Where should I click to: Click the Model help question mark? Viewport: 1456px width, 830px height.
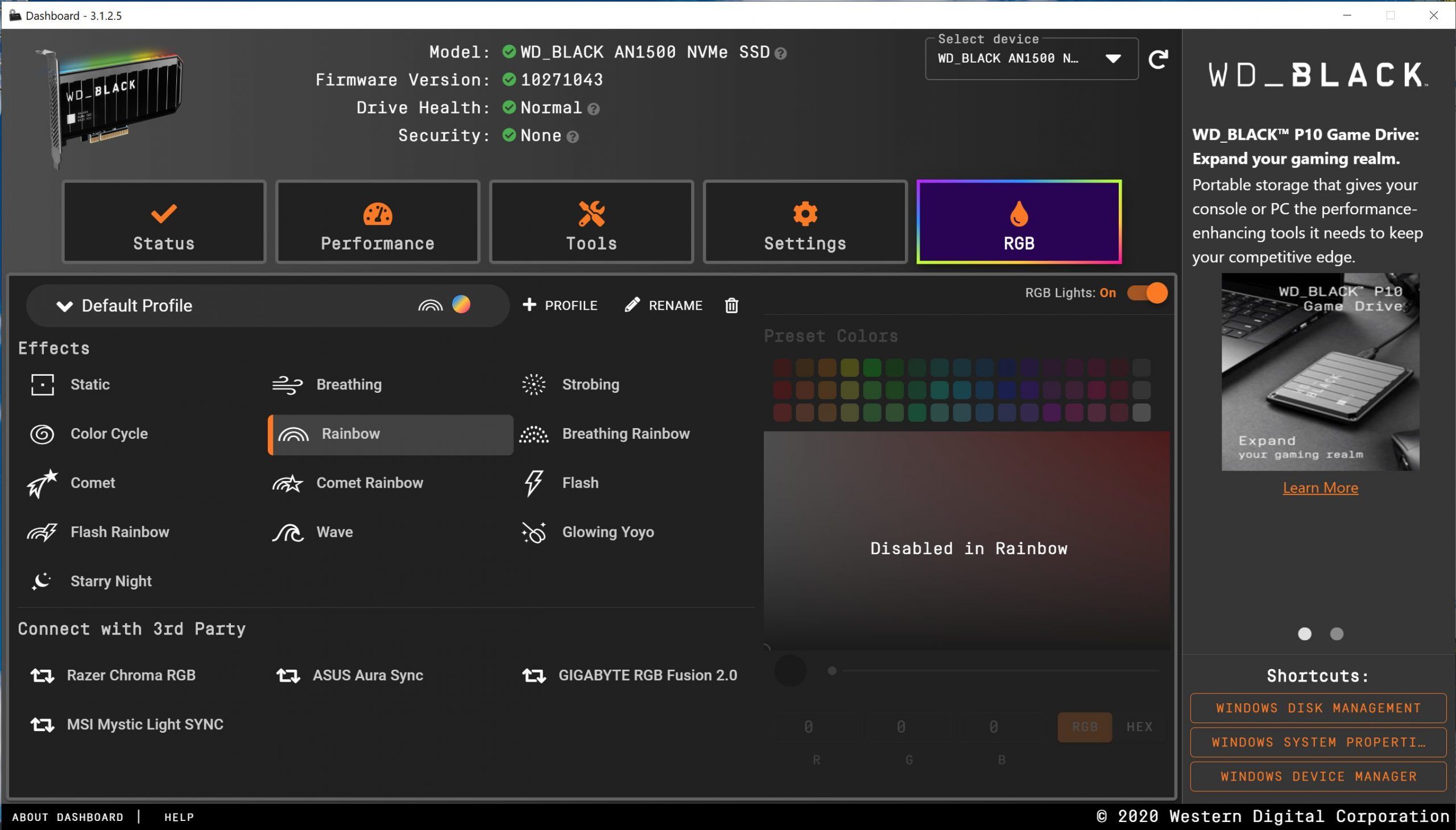click(x=781, y=53)
